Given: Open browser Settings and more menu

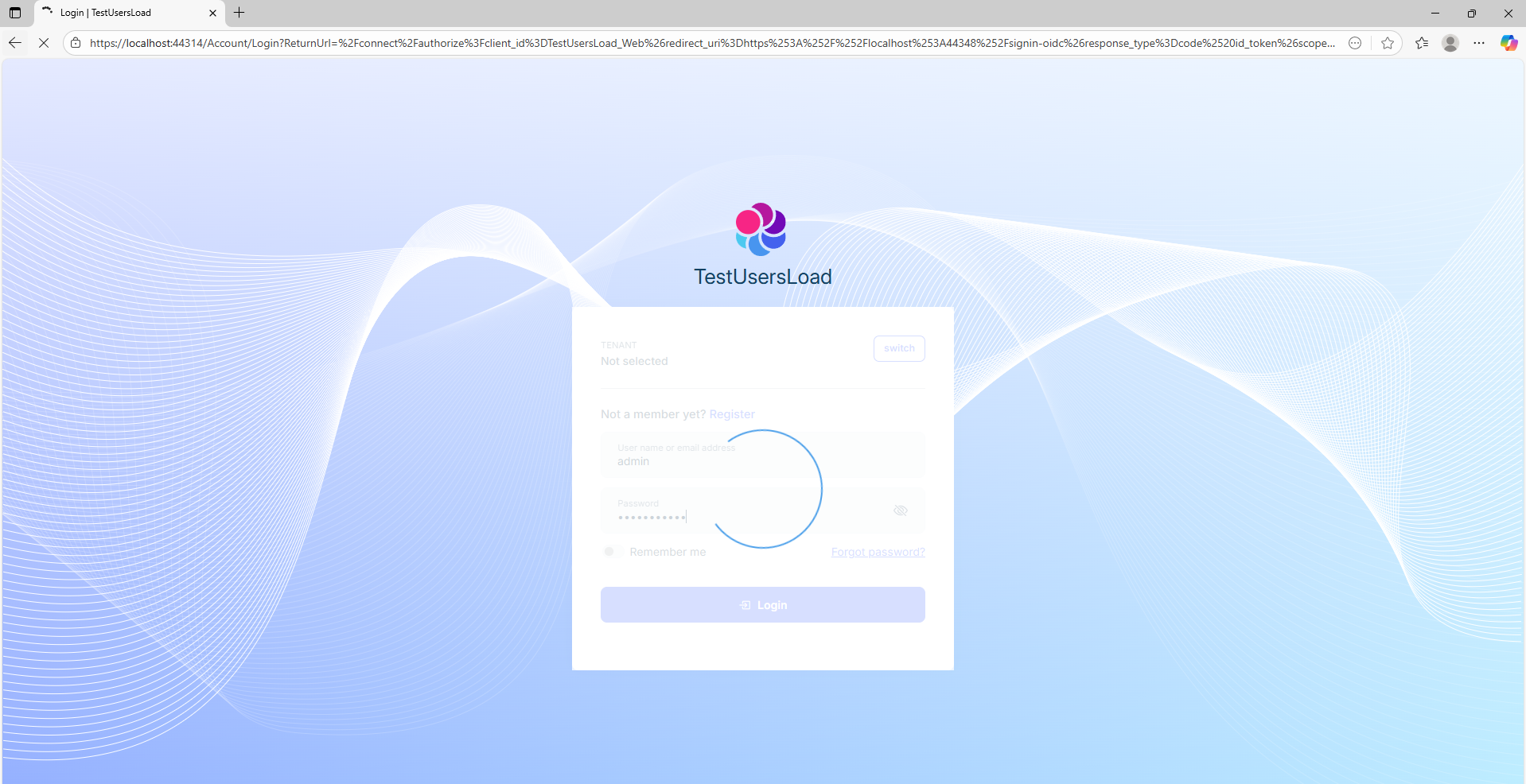Looking at the screenshot, I should pyautogui.click(x=1479, y=43).
